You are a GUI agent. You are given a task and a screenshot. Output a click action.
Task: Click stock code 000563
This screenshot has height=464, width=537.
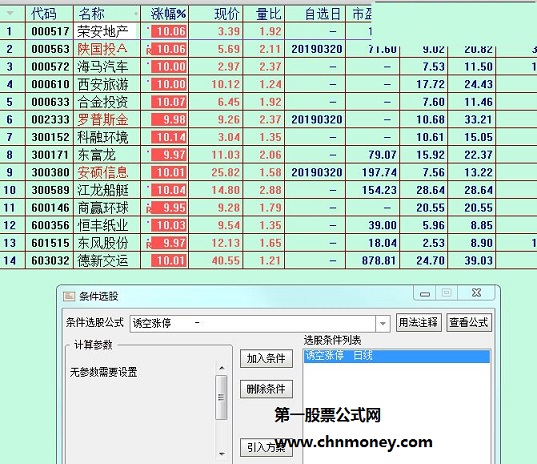point(50,49)
